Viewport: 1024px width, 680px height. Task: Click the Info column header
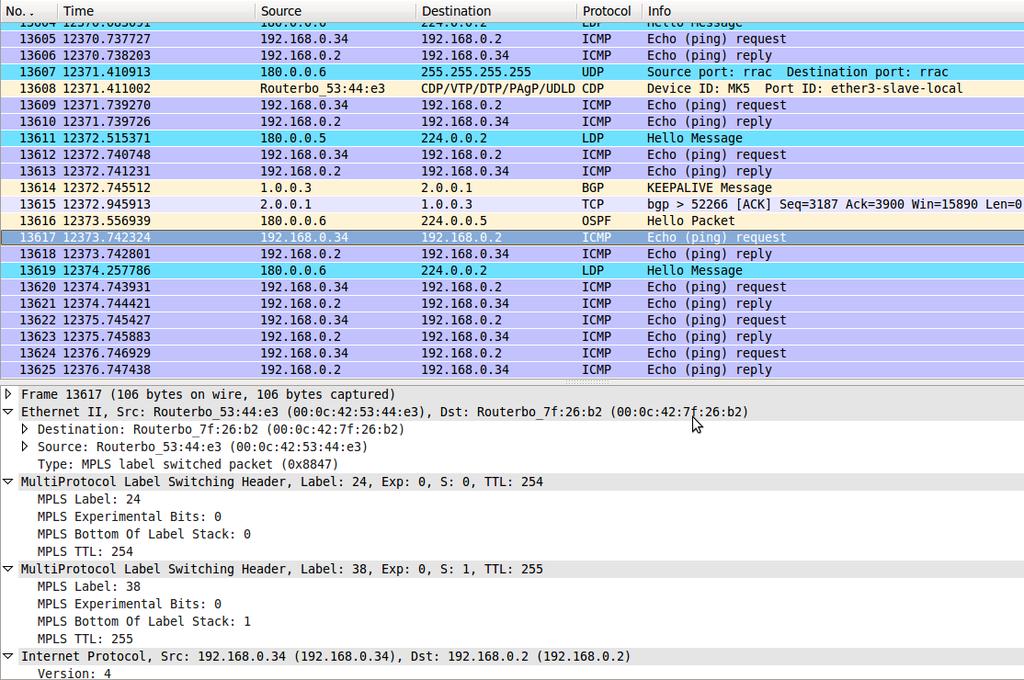(831, 11)
